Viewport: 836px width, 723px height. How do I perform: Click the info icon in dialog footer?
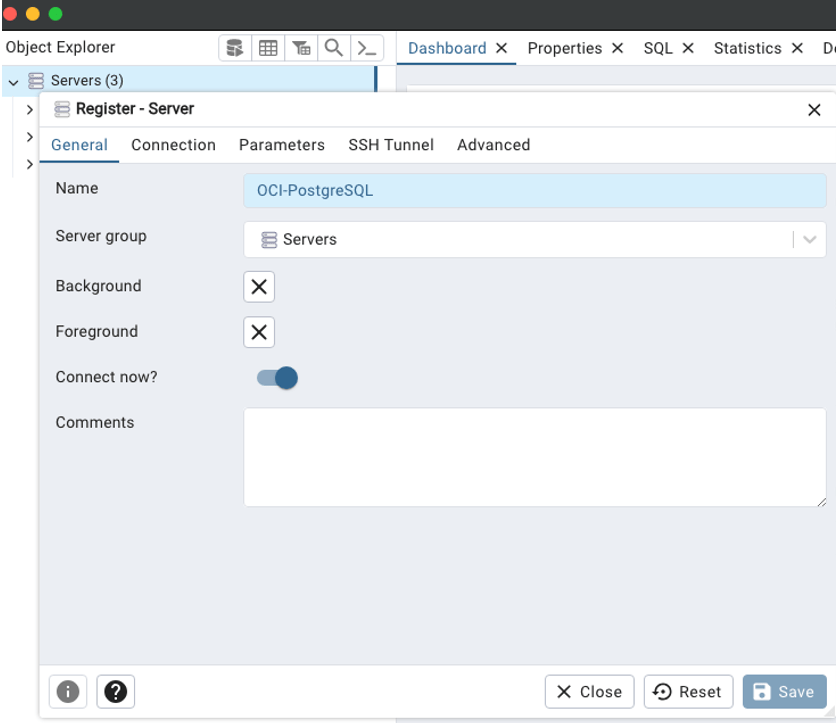[67, 691]
